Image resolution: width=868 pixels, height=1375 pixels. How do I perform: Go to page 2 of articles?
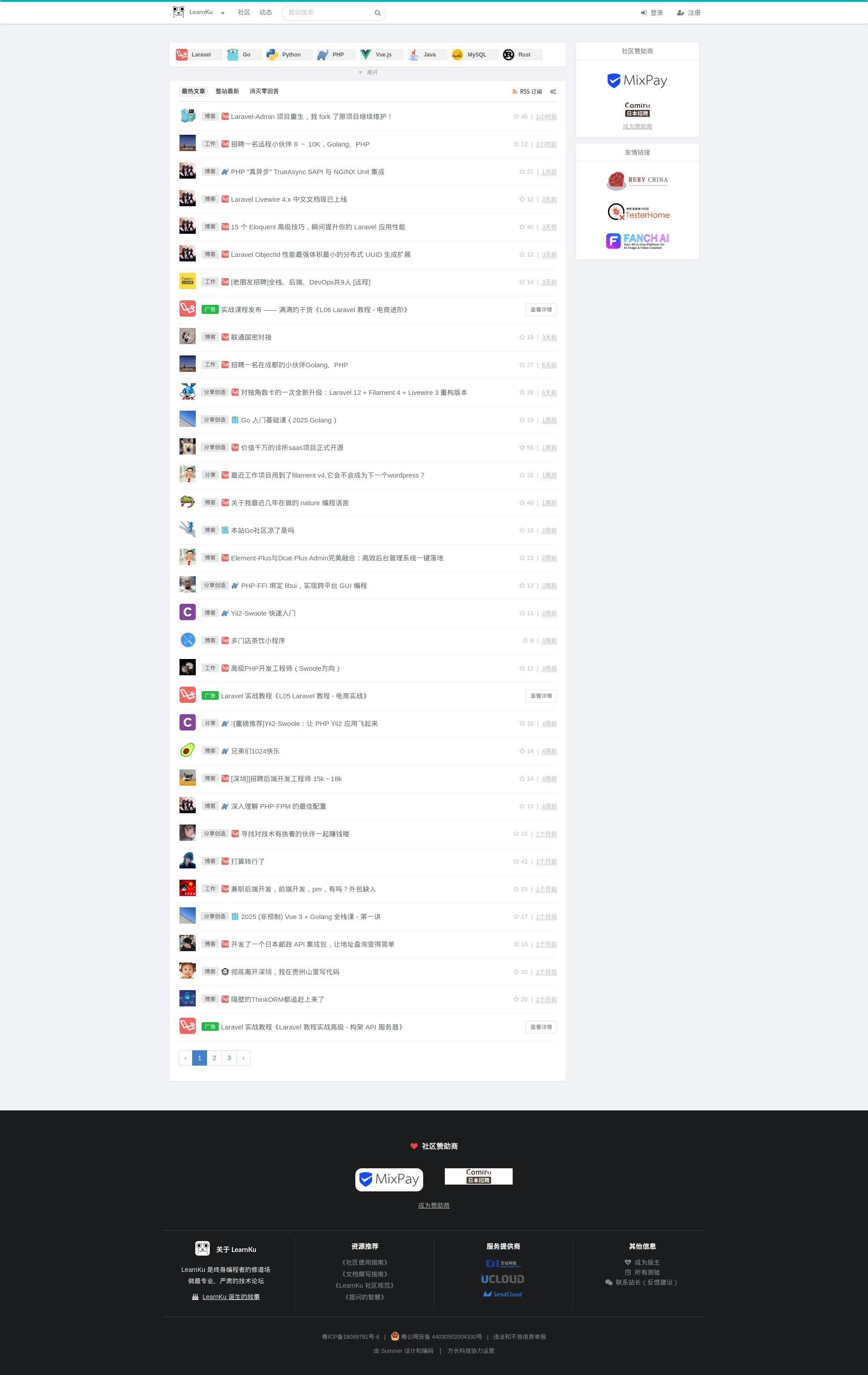214,1058
